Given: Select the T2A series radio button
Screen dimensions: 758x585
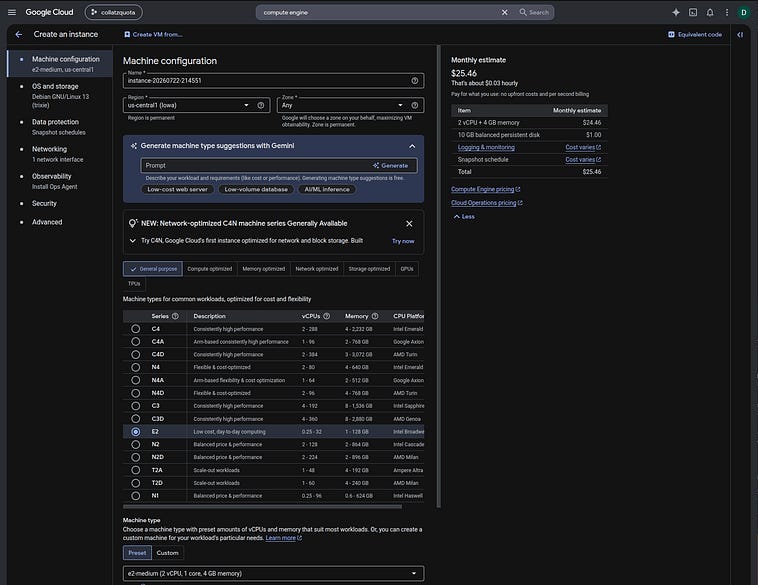Looking at the screenshot, I should (135, 470).
